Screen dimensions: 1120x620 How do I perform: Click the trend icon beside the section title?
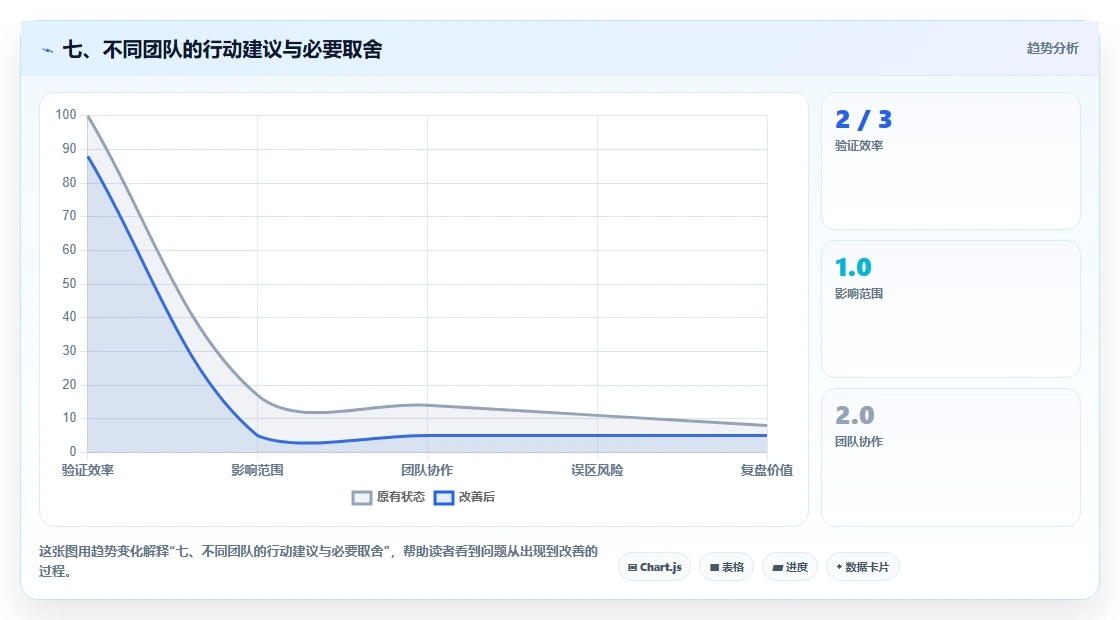pyautogui.click(x=48, y=50)
